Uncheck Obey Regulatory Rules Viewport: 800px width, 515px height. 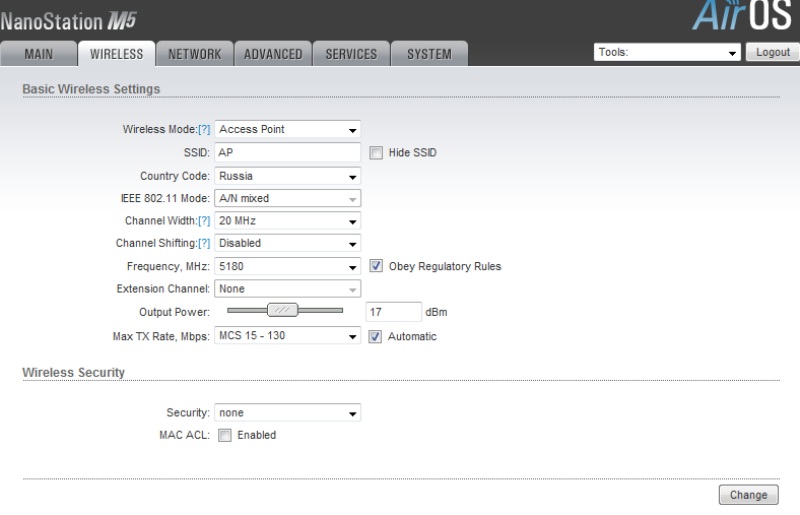point(376,266)
